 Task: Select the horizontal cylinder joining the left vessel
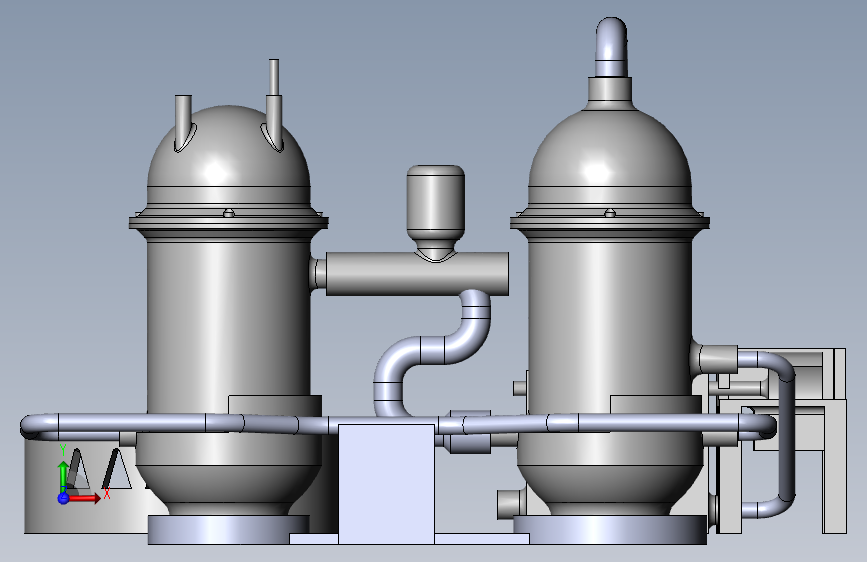pos(417,274)
